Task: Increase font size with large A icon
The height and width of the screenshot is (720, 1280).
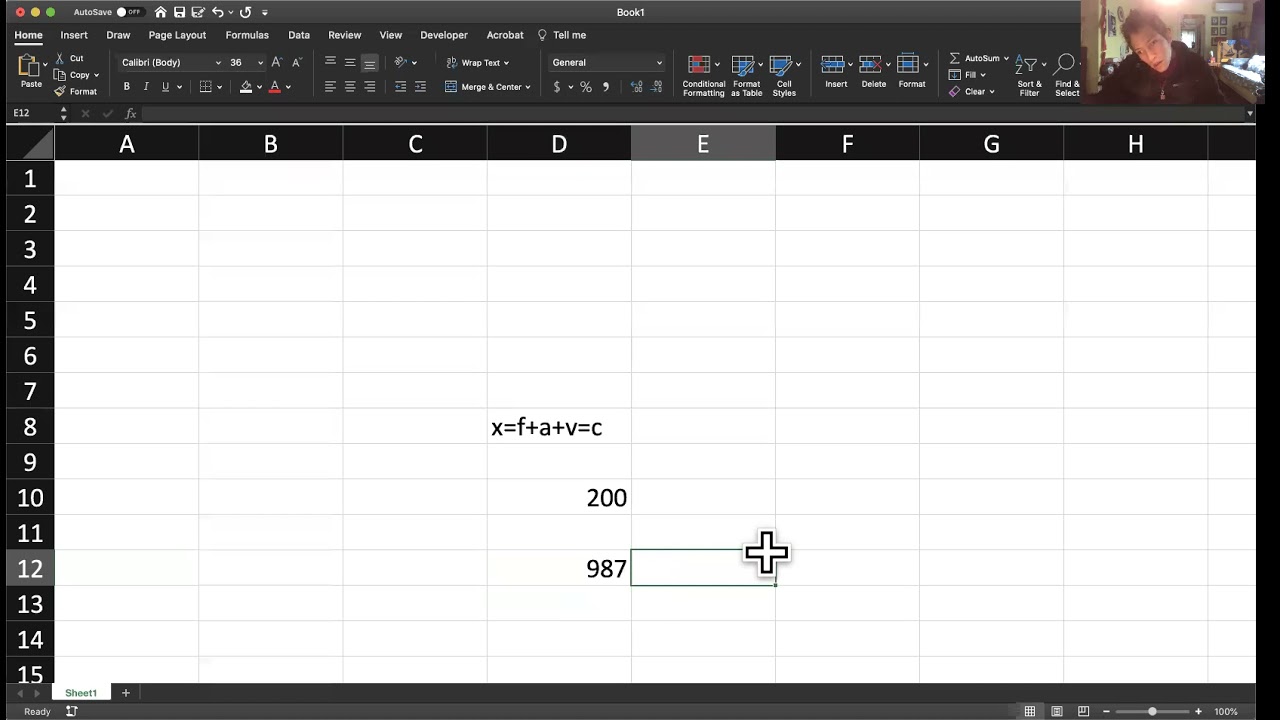Action: tap(277, 62)
